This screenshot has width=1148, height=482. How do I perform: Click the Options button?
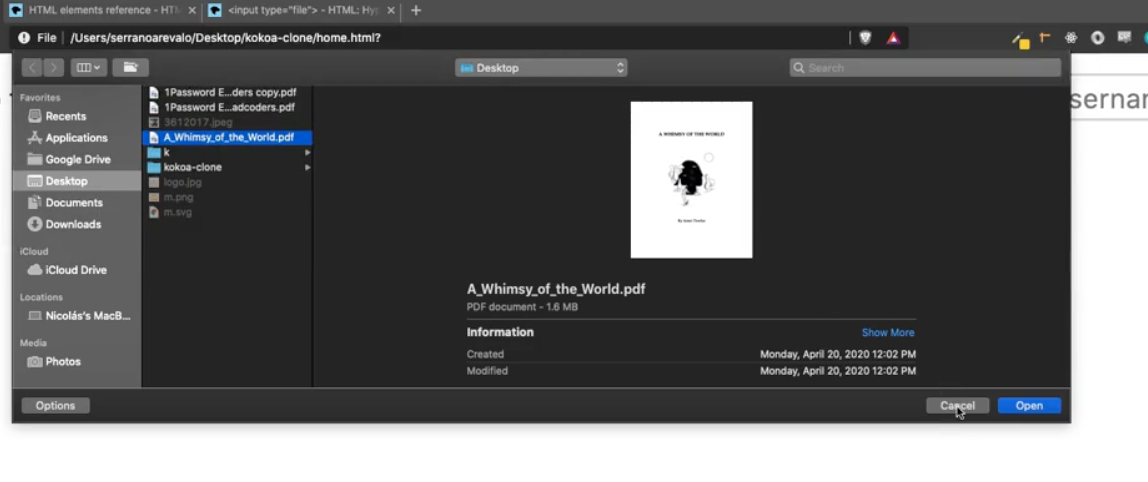56,405
